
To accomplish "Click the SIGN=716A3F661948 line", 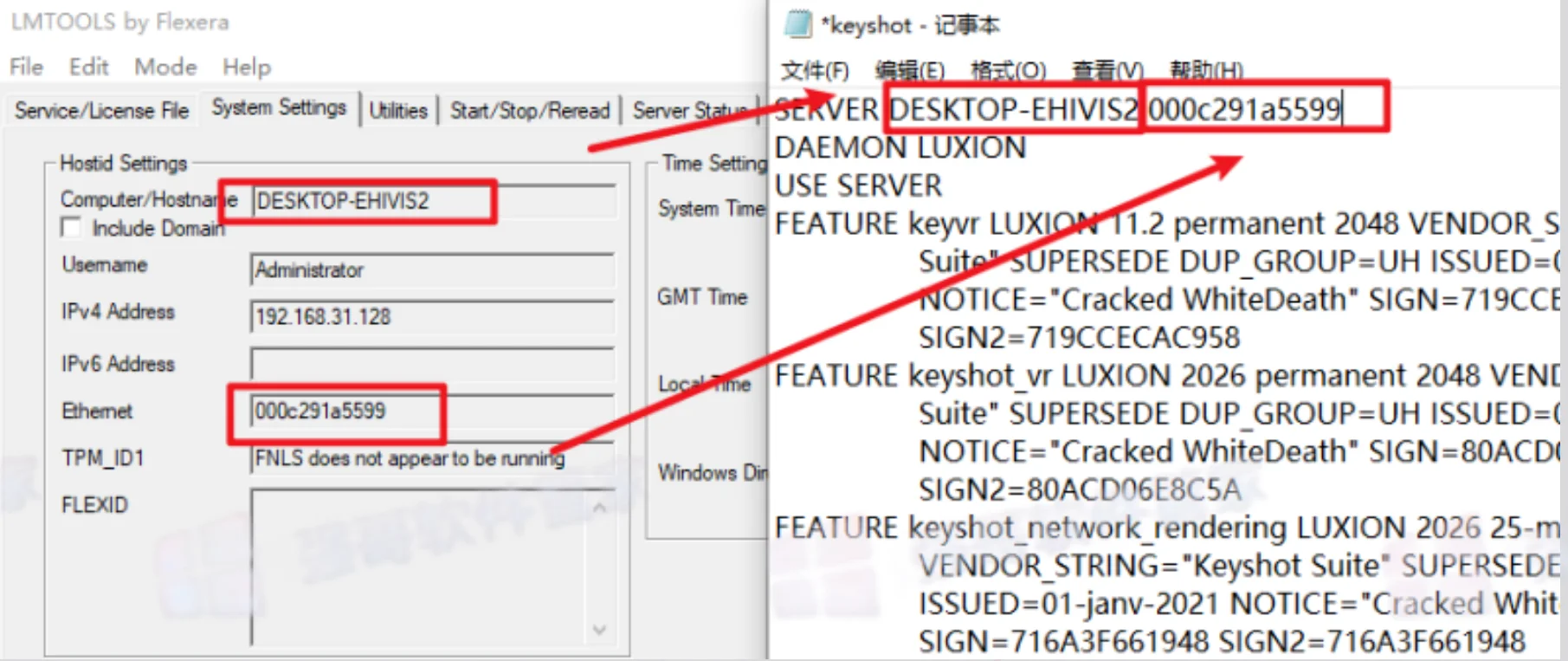I will click(x=1222, y=641).
